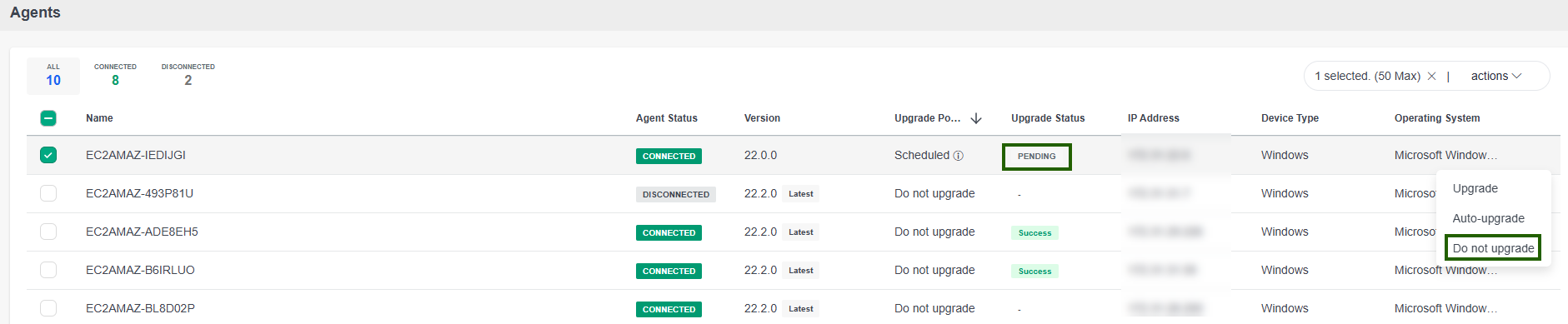The width and height of the screenshot is (1568, 324).
Task: Click the Version column header
Action: (x=762, y=118)
